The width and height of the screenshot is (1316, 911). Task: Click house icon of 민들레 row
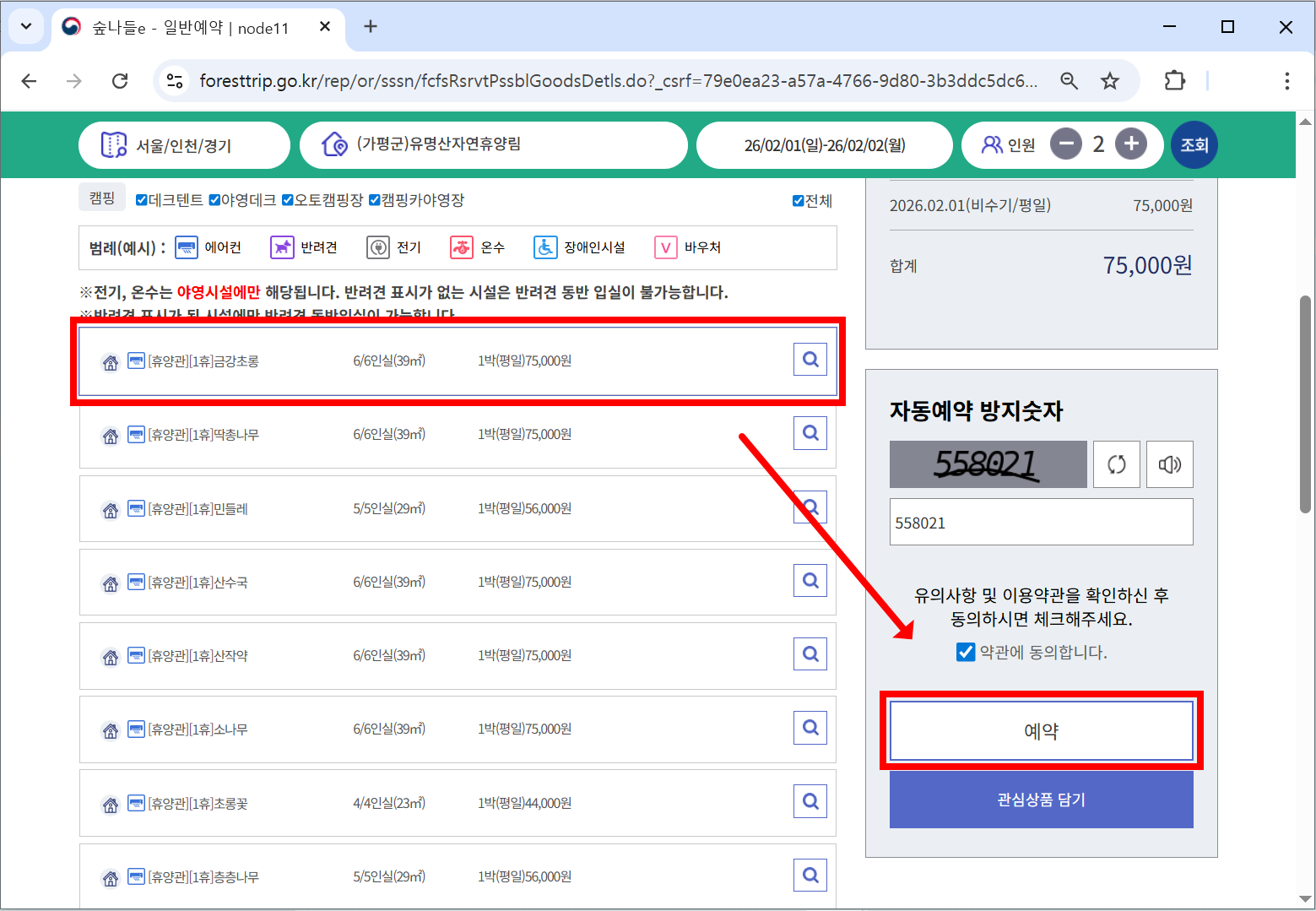coord(111,510)
